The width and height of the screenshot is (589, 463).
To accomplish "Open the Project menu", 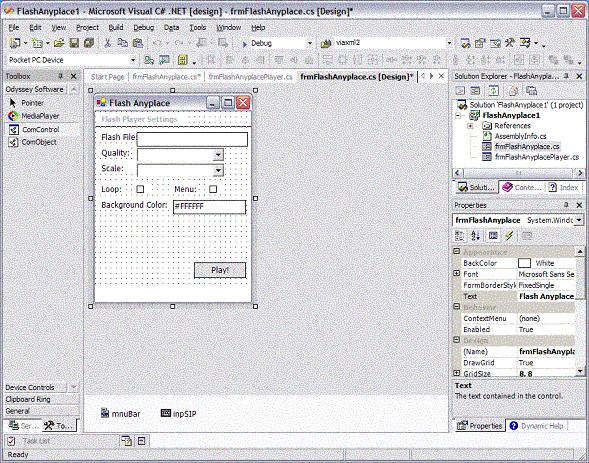I will click(x=88, y=28).
